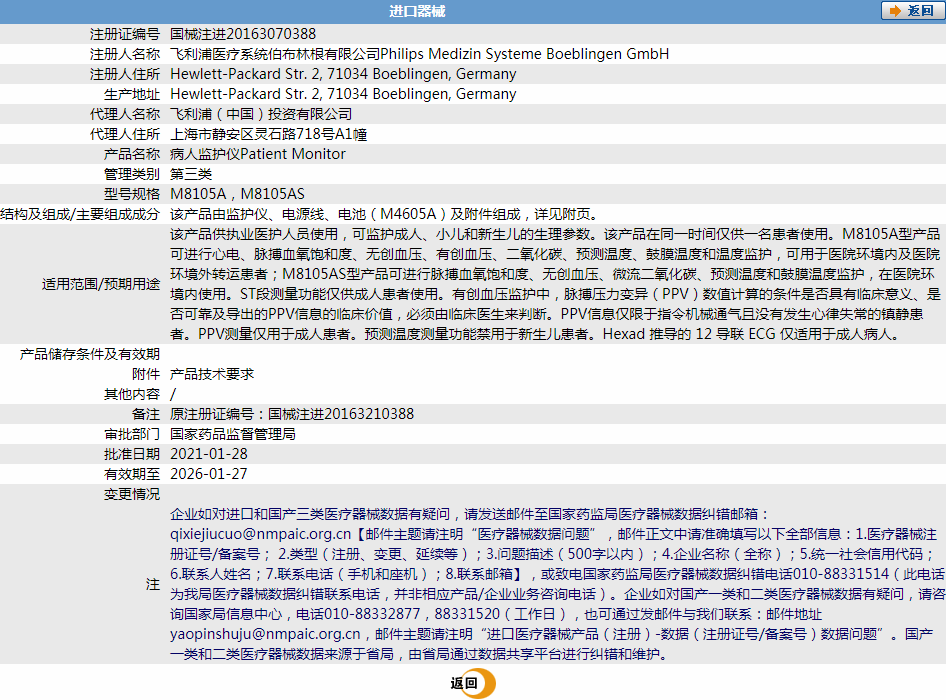Select the Hewlett-Packard address in the 注册人住所 row

point(343,74)
